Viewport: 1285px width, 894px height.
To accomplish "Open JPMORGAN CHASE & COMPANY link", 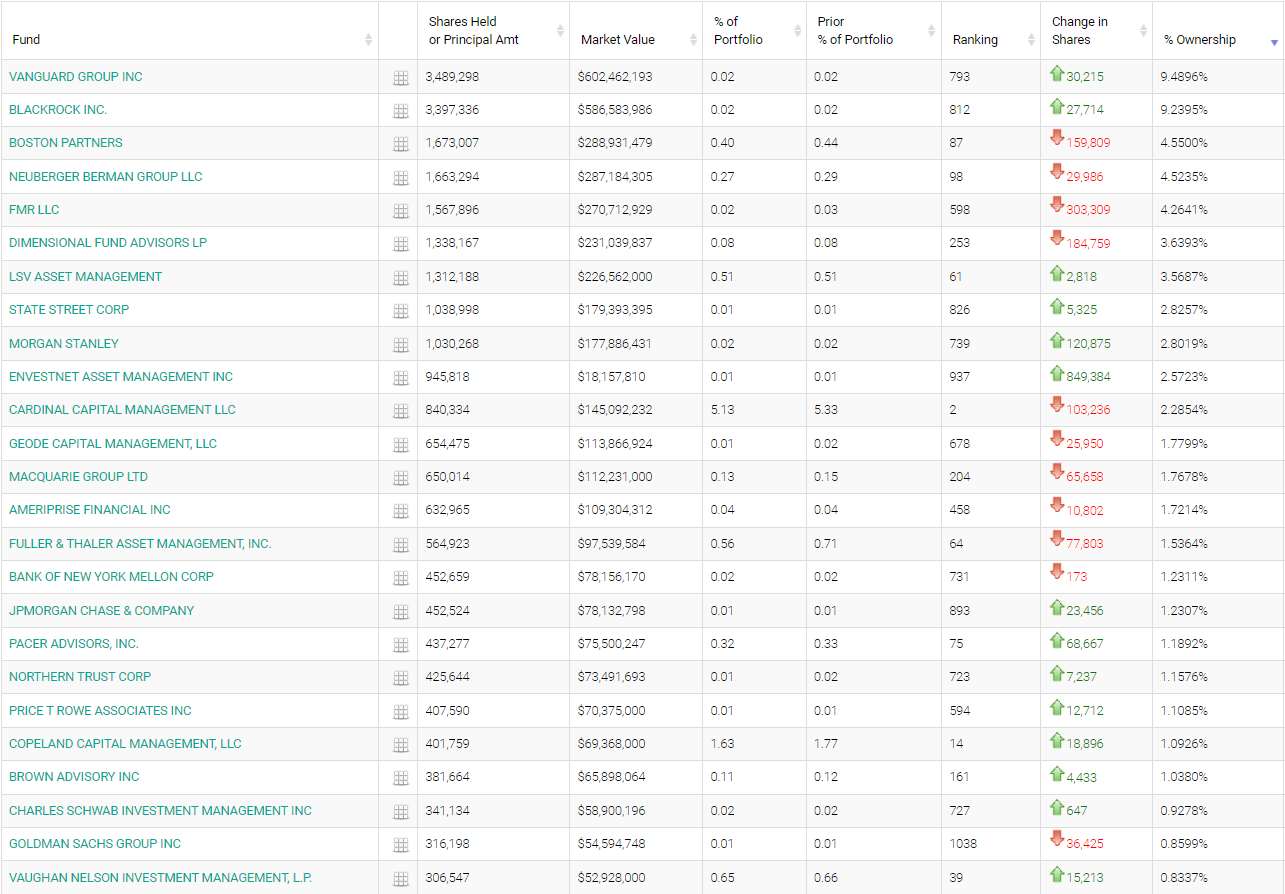I will (102, 611).
